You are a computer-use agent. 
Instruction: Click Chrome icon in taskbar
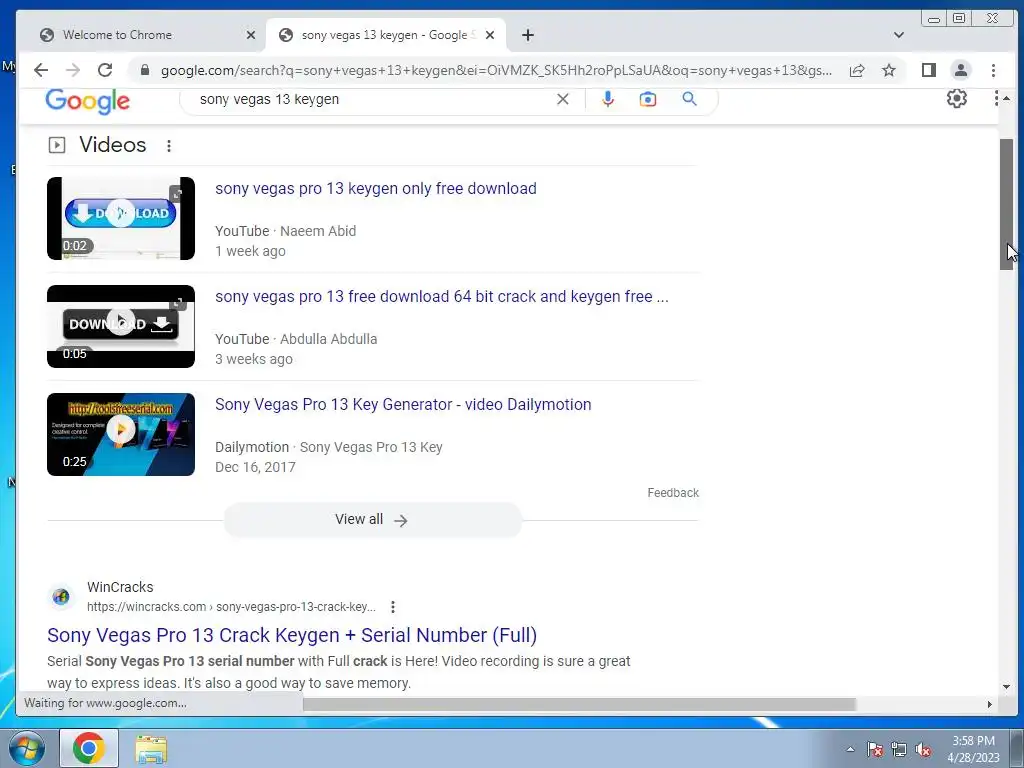click(89, 748)
